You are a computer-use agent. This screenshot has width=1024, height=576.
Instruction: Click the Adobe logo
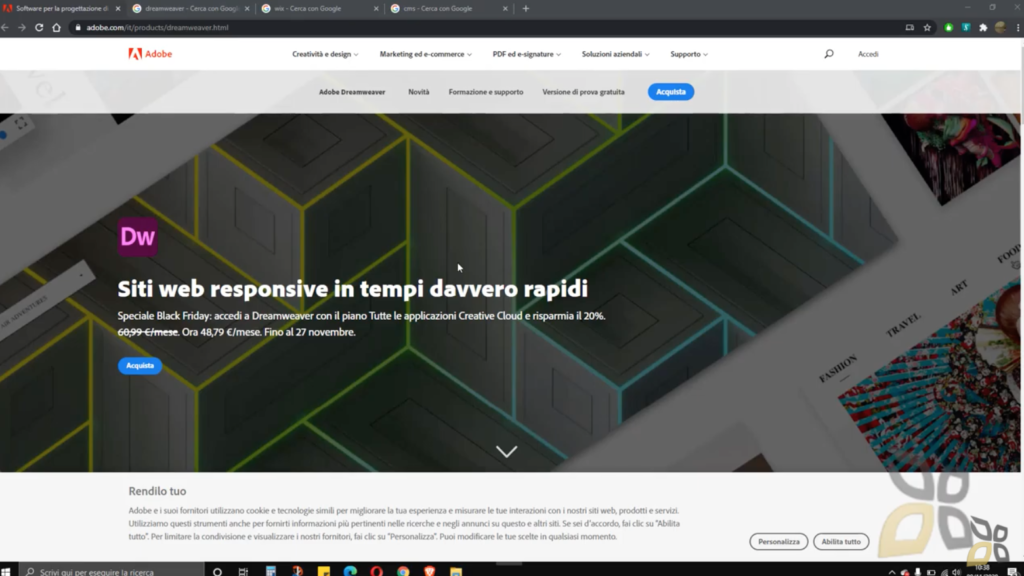[x=150, y=54]
